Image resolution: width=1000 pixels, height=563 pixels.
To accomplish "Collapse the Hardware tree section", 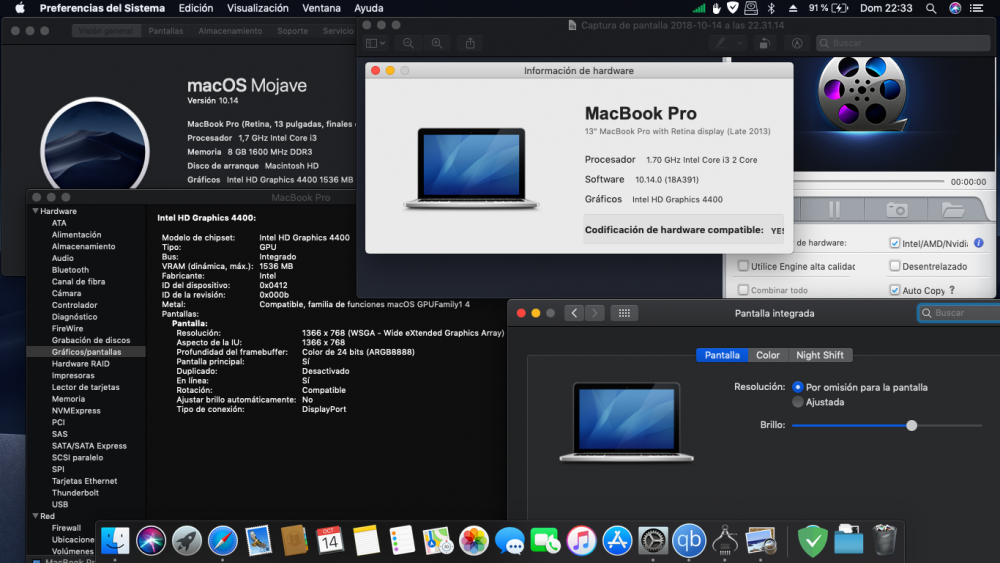I will 35,211.
